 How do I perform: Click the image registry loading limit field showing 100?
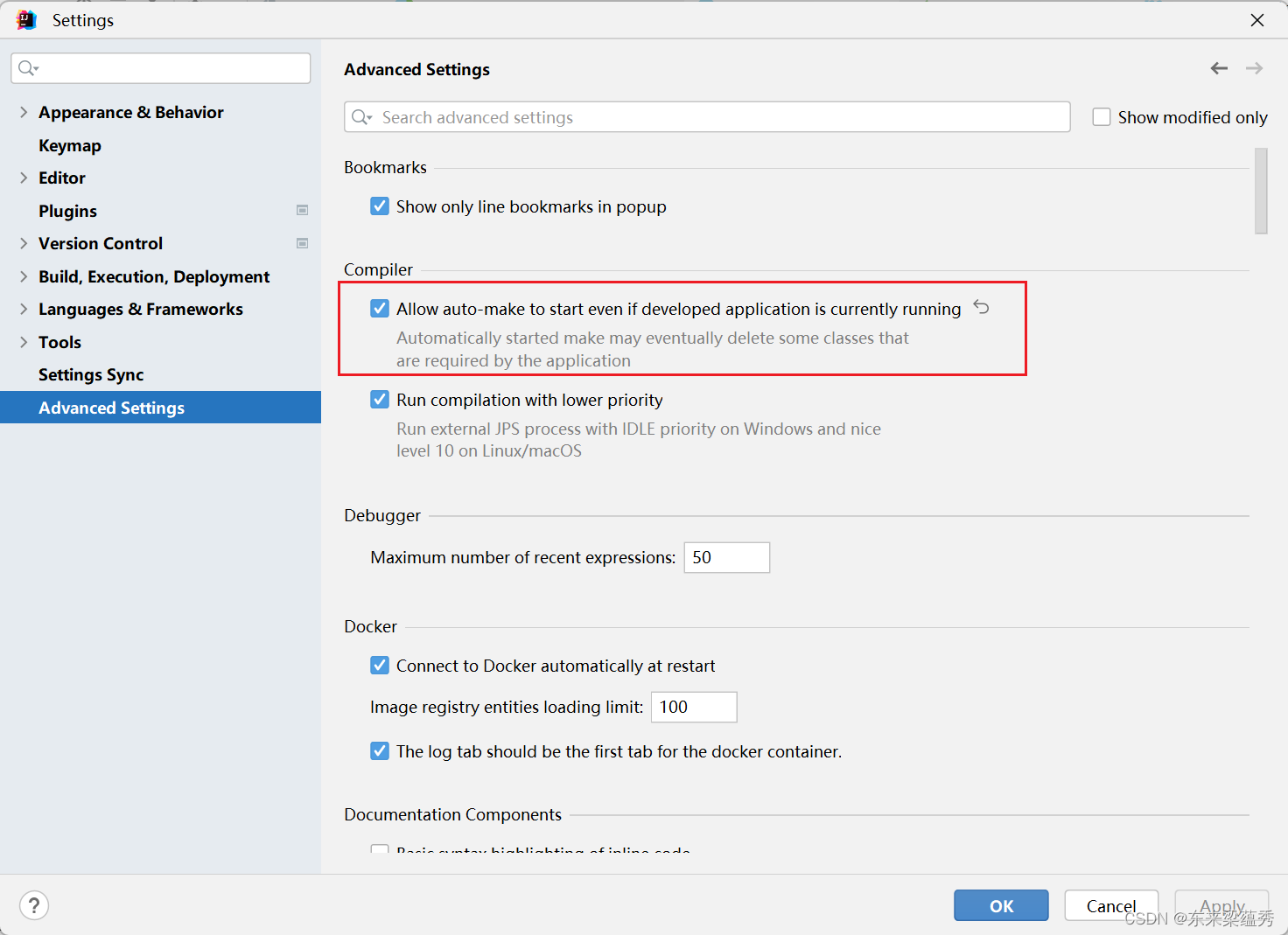(694, 707)
